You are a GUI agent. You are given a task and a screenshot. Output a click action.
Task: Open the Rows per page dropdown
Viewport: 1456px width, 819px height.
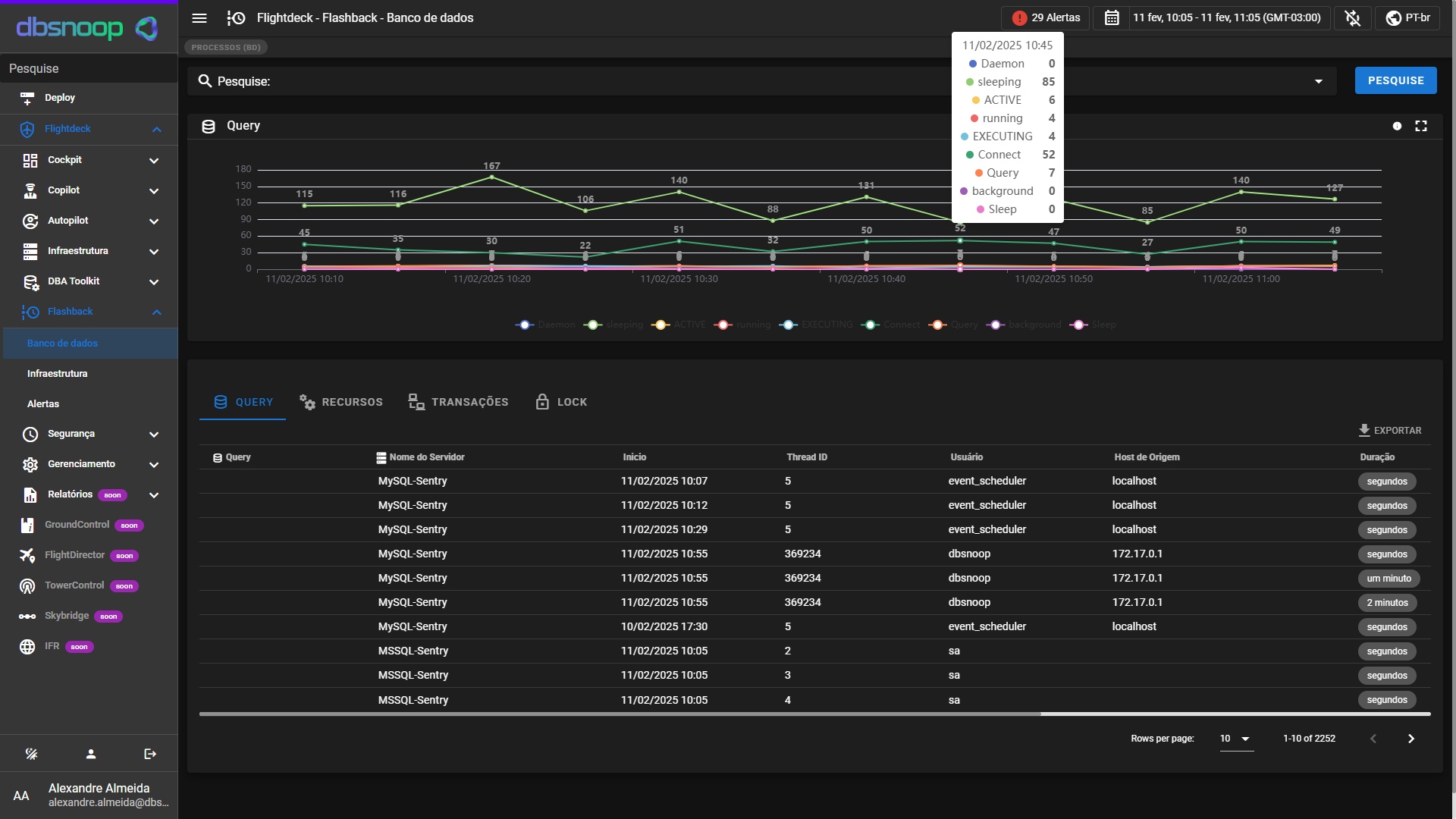pos(1236,738)
